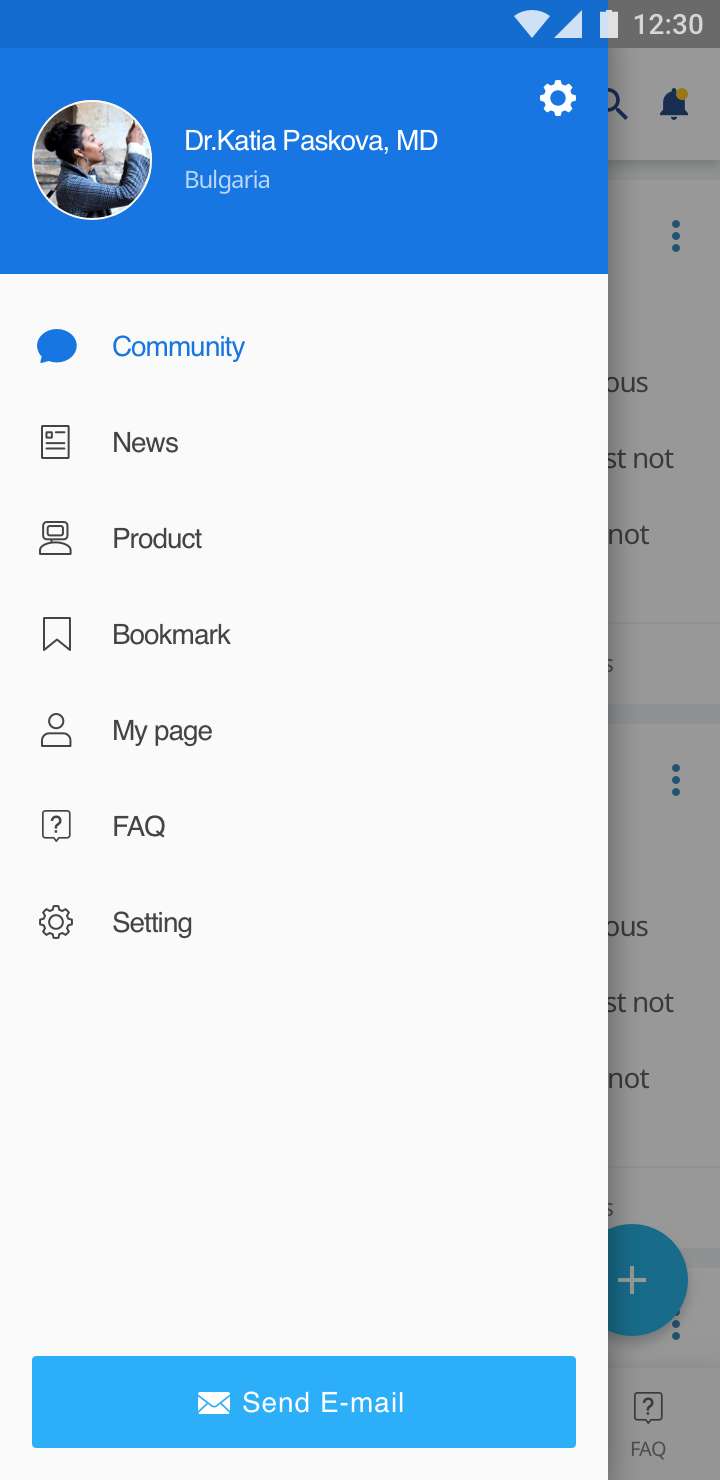
Task: Go to Bookmark menu entry
Action: [304, 634]
